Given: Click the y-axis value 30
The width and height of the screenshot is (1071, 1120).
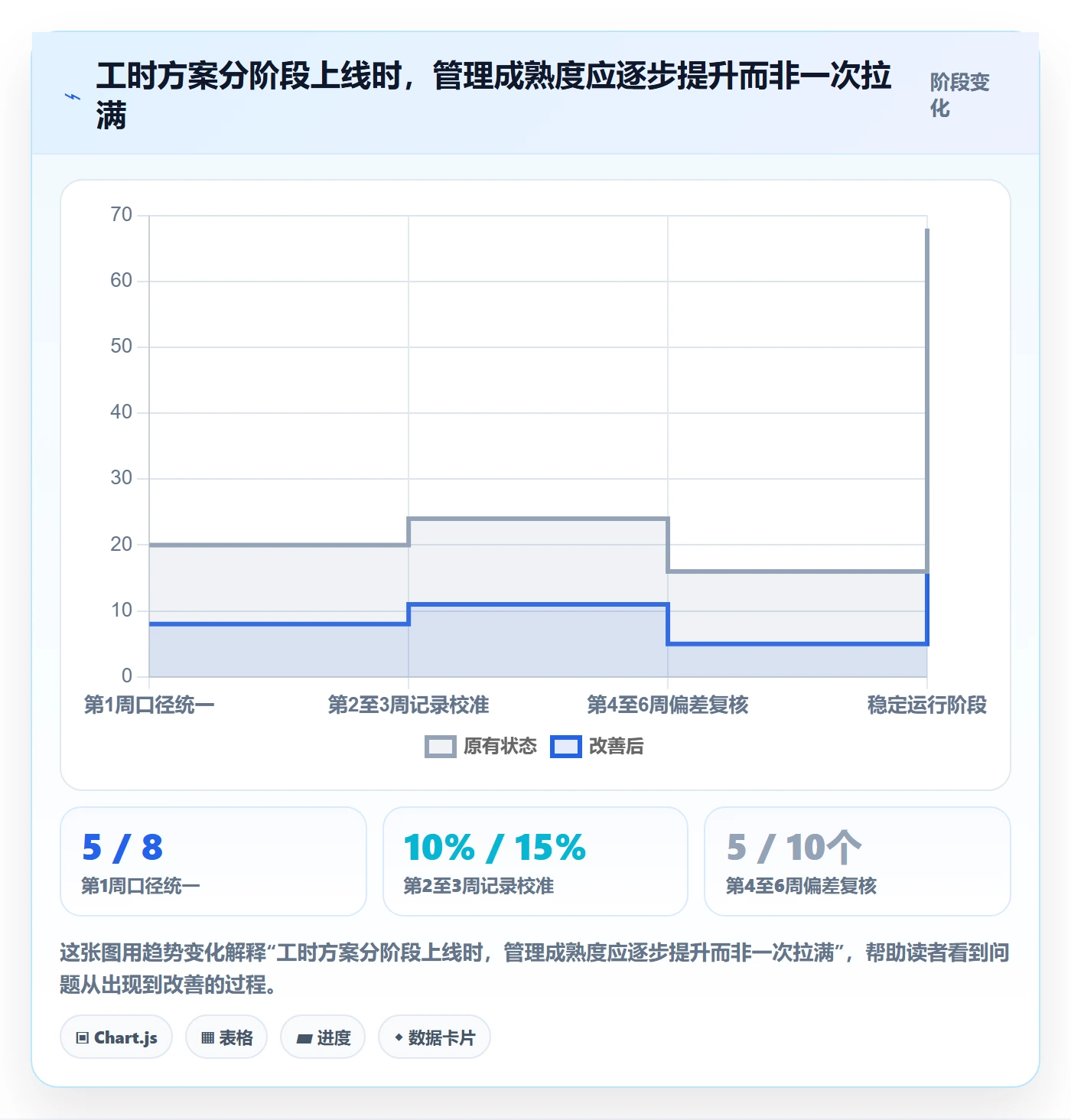Looking at the screenshot, I should [122, 478].
